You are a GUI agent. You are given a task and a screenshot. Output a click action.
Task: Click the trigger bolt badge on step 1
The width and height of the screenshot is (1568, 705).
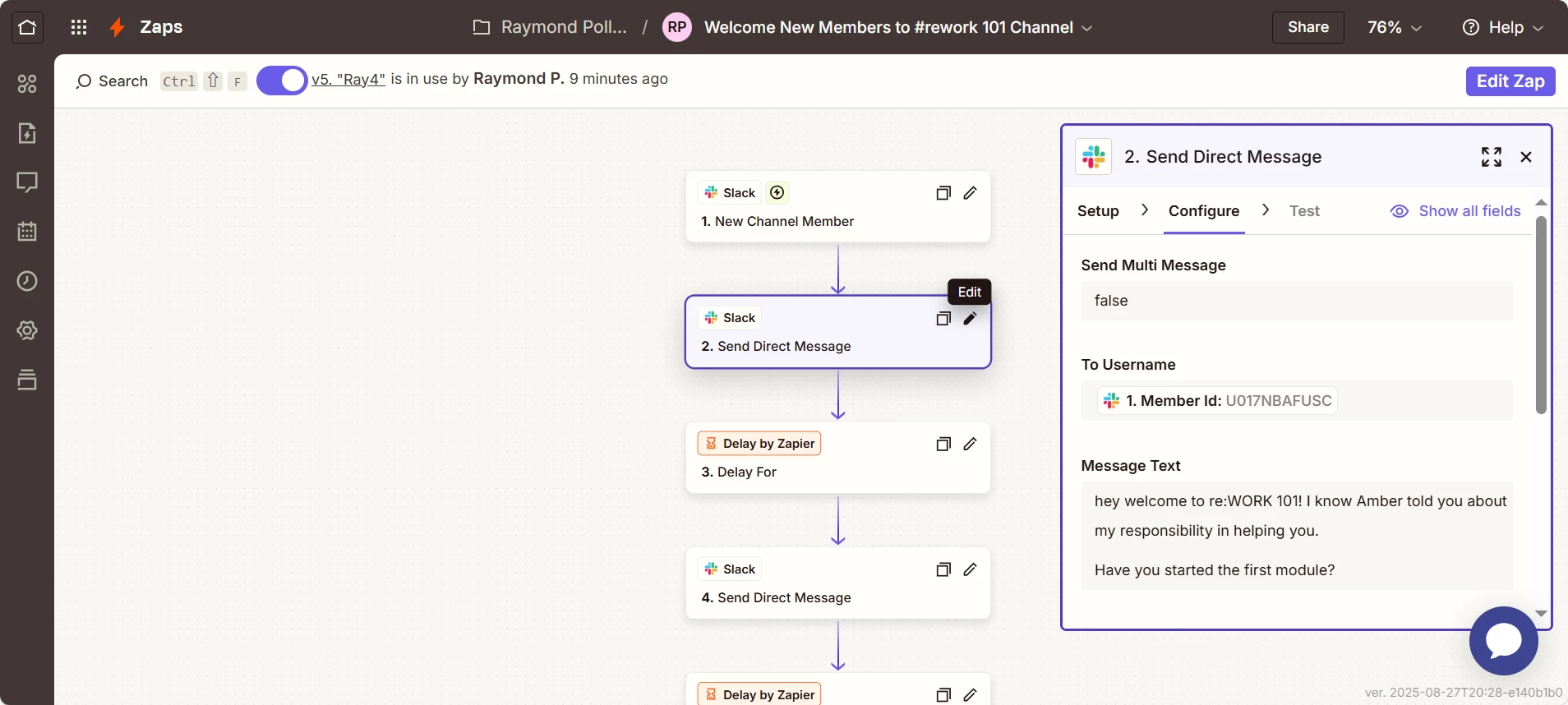[777, 192]
